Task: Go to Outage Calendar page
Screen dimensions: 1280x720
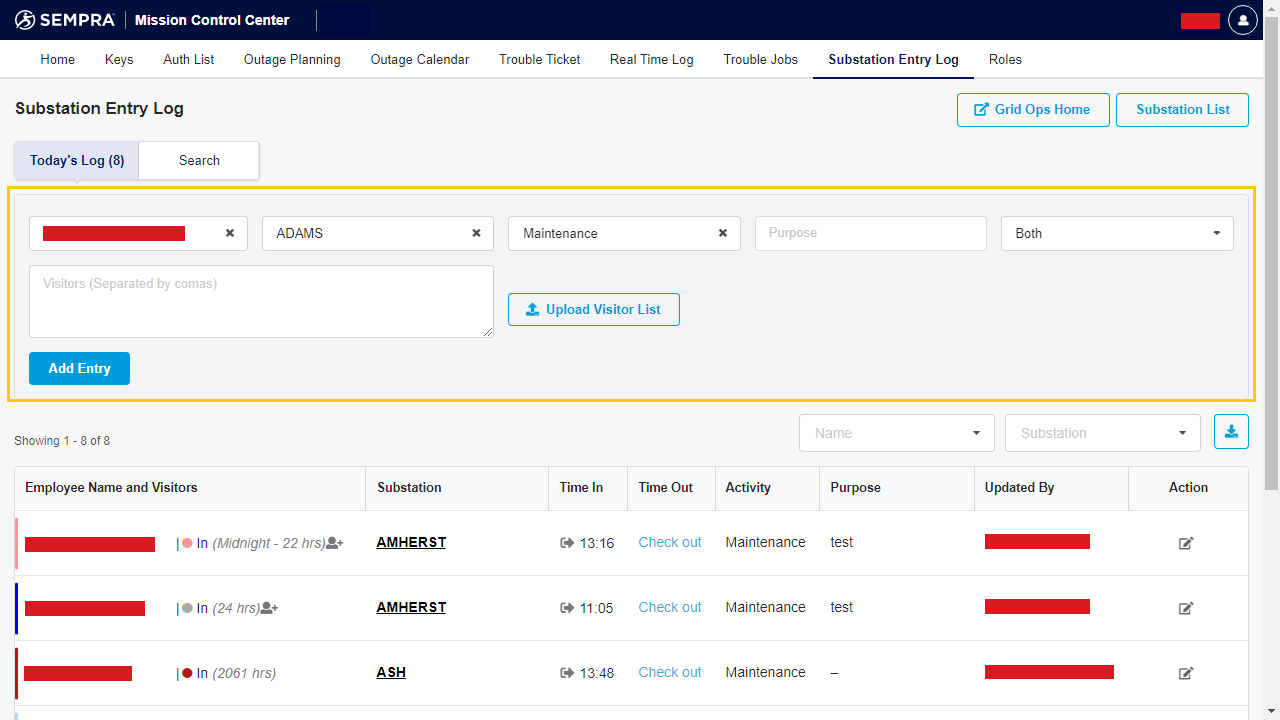Action: coord(419,59)
